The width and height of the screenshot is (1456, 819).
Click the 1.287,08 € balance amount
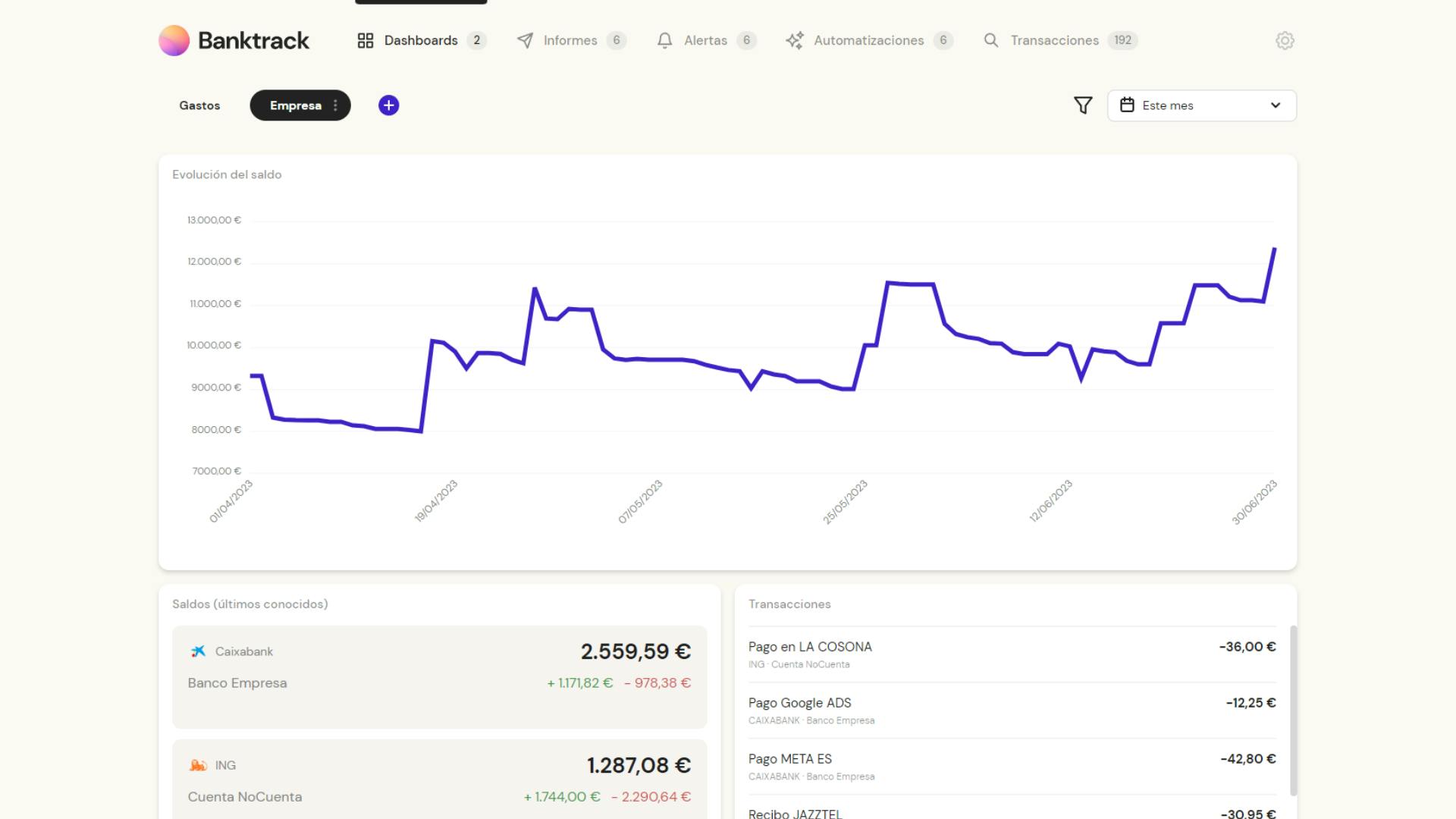coord(639,765)
